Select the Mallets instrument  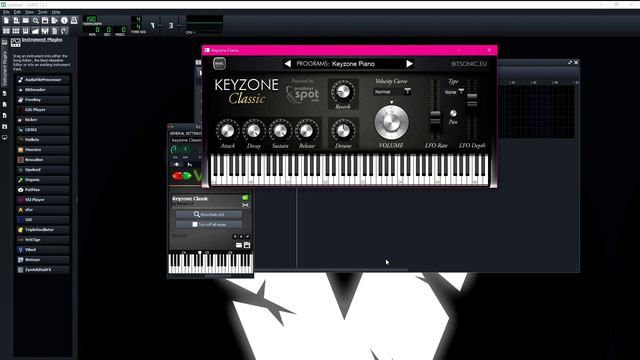tap(43, 140)
